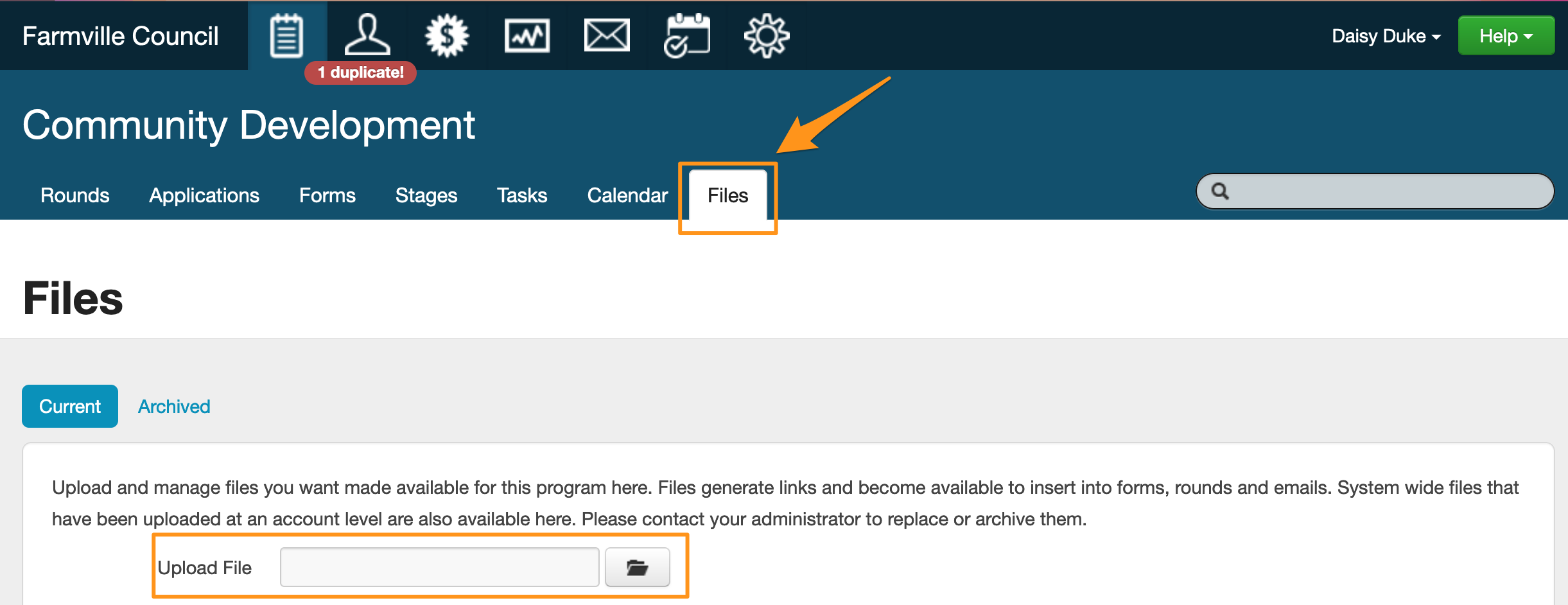Show the Archived files list
Image resolution: width=1568 pixels, height=605 pixels.
(x=174, y=407)
